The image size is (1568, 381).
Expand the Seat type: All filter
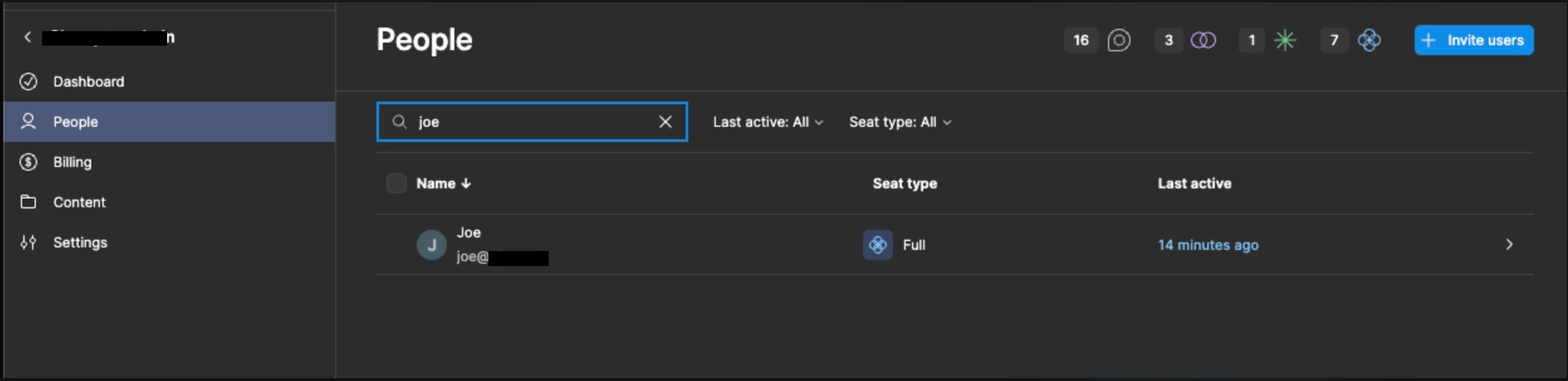click(899, 122)
